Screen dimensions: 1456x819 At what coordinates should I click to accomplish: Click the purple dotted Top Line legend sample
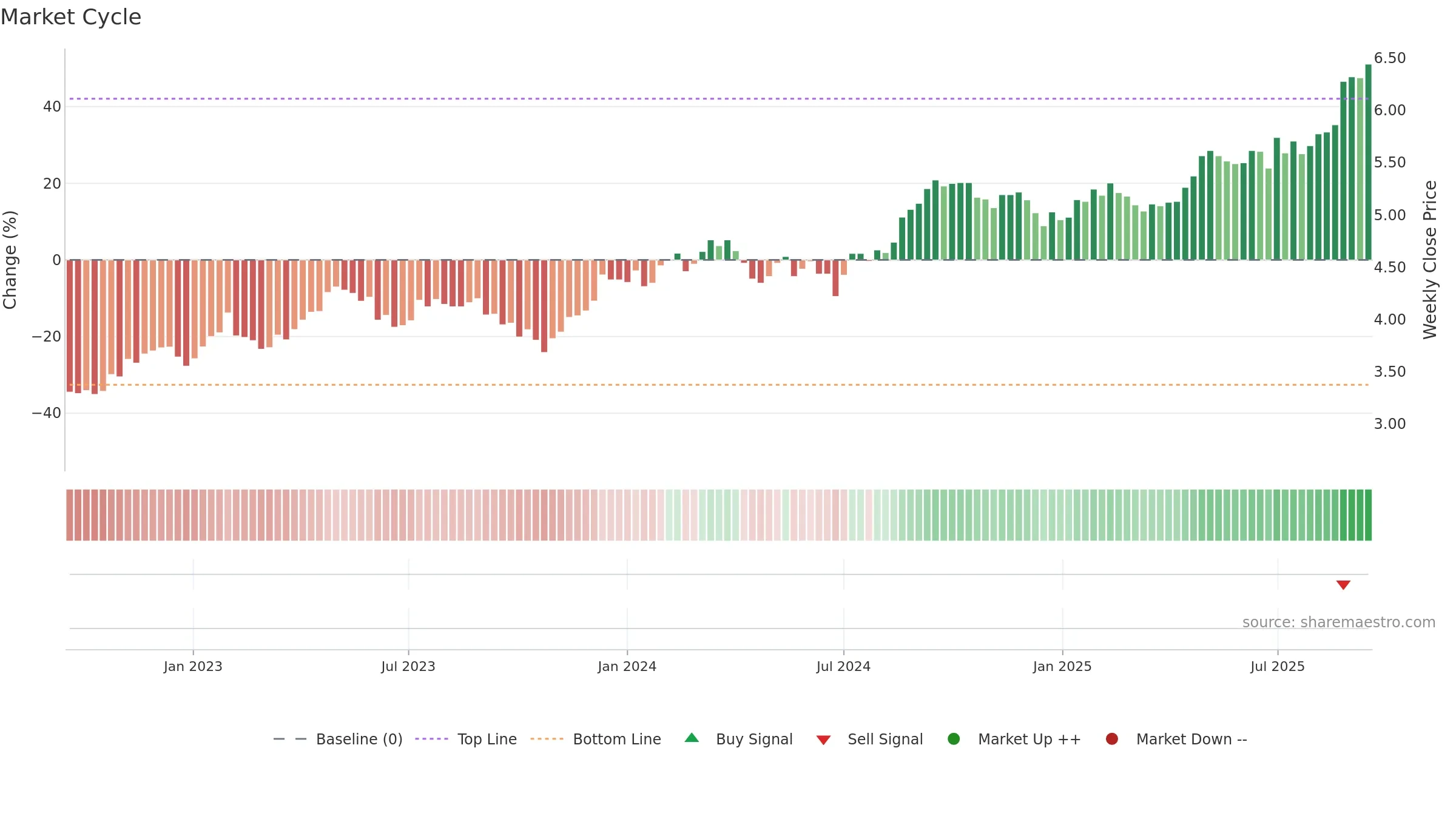click(431, 739)
